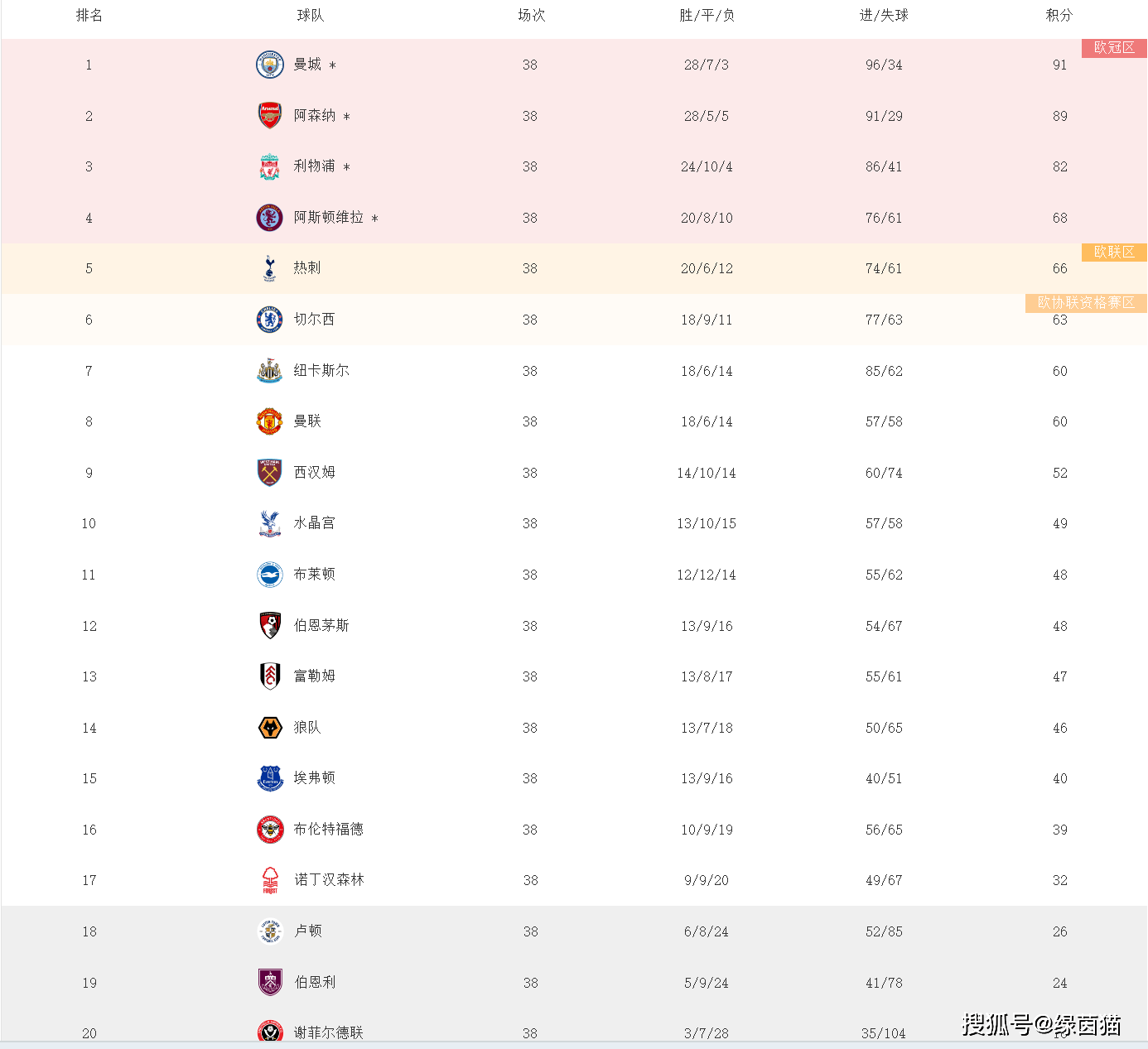Image resolution: width=1148 pixels, height=1049 pixels.
Task: Click Liverpool's points value 82
Action: click(1060, 167)
